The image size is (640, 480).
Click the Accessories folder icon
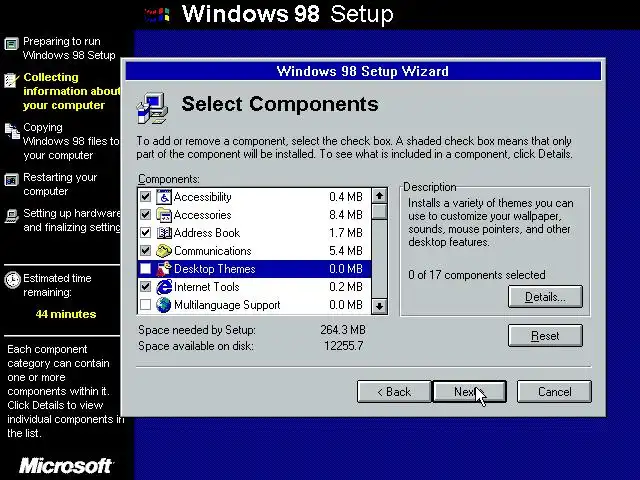pyautogui.click(x=164, y=215)
